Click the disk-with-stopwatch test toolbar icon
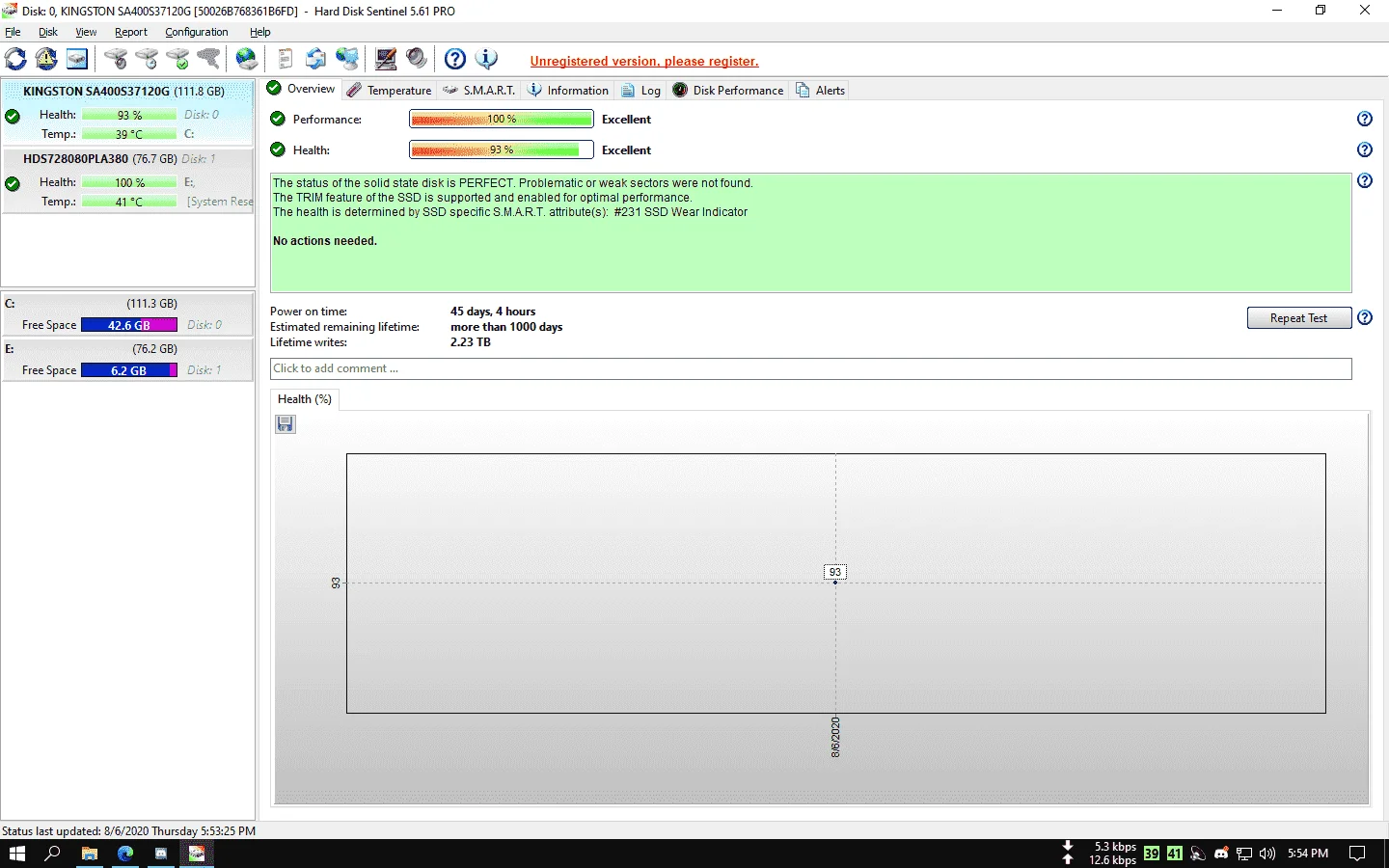This screenshot has width=1389, height=868. tap(147, 59)
